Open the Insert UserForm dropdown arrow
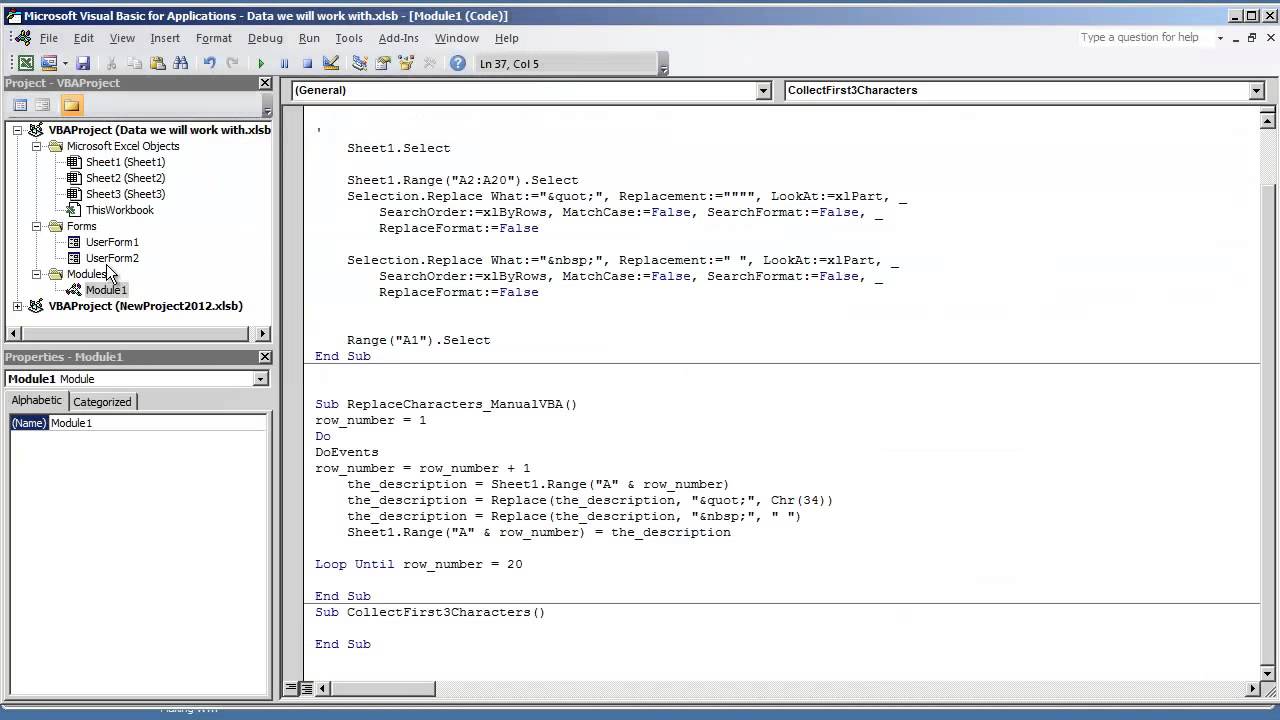The width and height of the screenshot is (1280, 720). click(63, 63)
